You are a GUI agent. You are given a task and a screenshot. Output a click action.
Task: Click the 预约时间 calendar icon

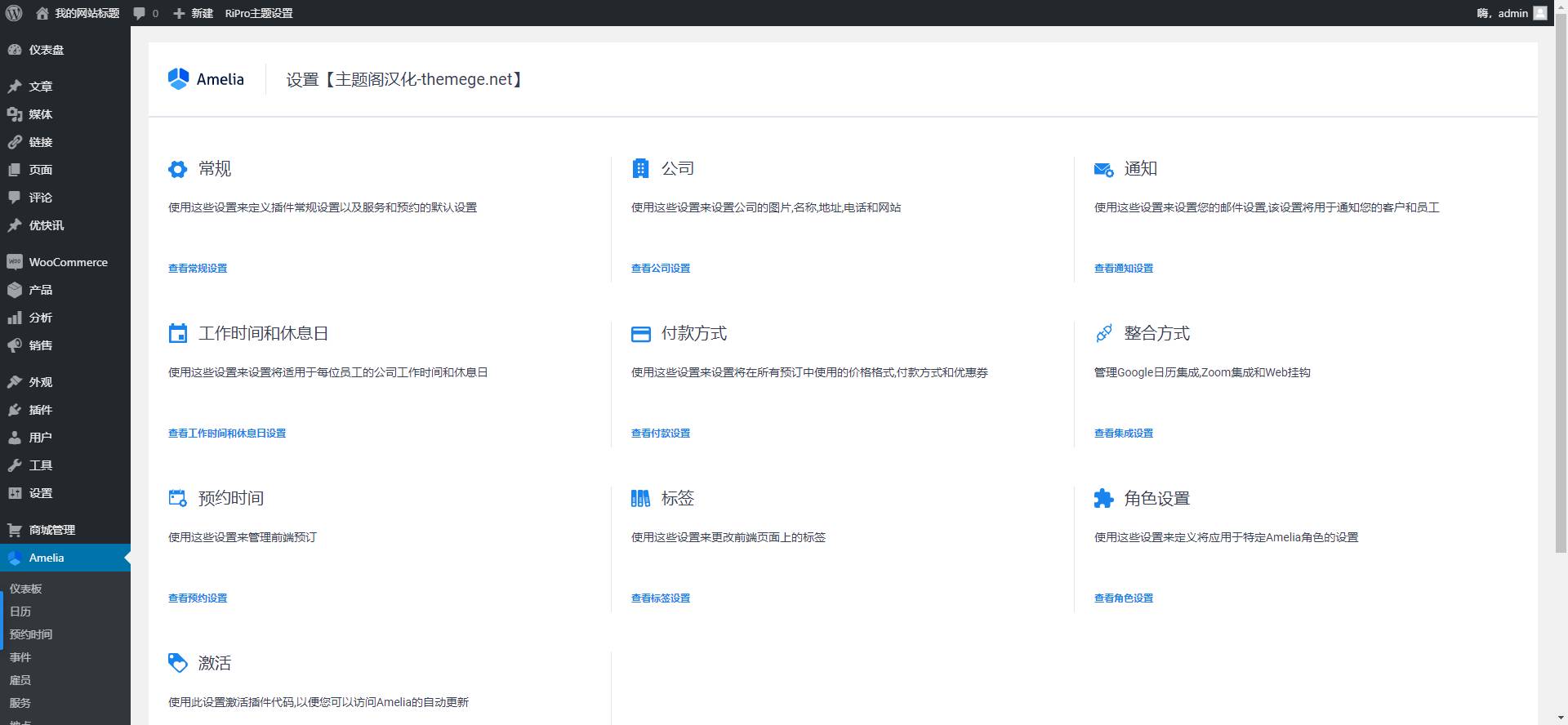pos(177,498)
